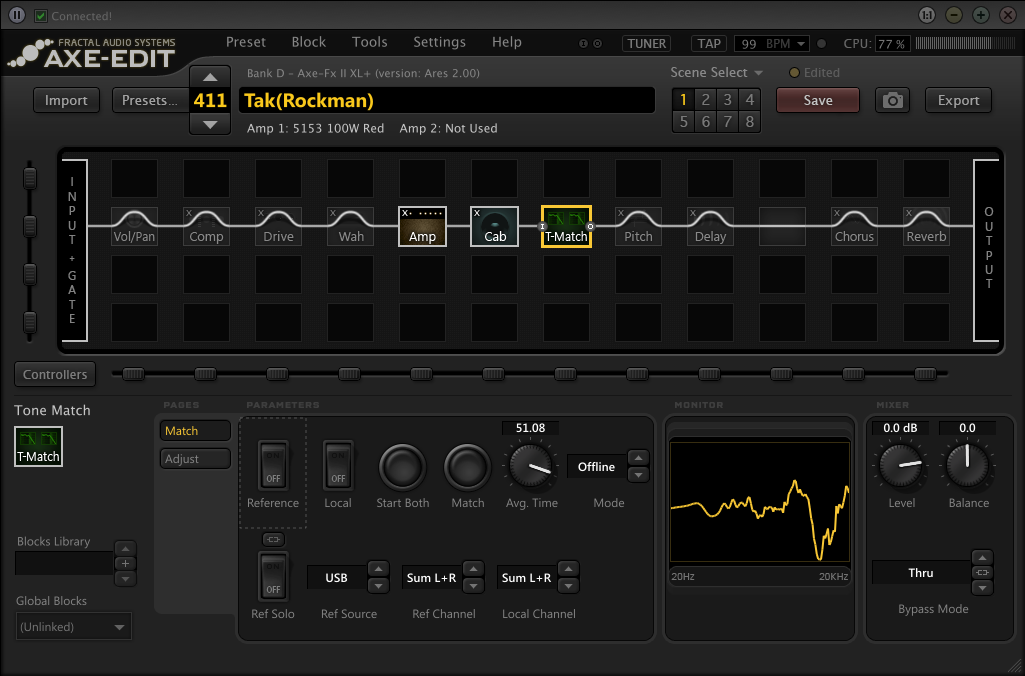1025x676 pixels.
Task: Toggle the Local switch
Action: click(338, 465)
